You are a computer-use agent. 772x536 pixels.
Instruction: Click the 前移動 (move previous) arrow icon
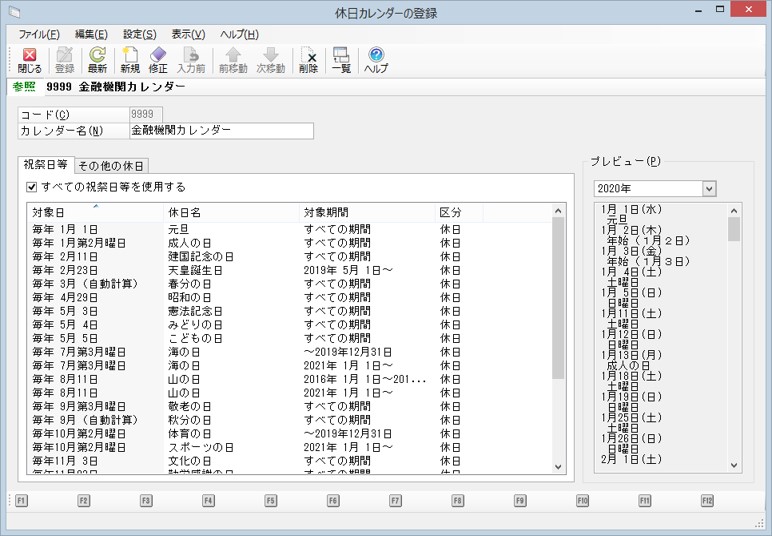coord(233,61)
